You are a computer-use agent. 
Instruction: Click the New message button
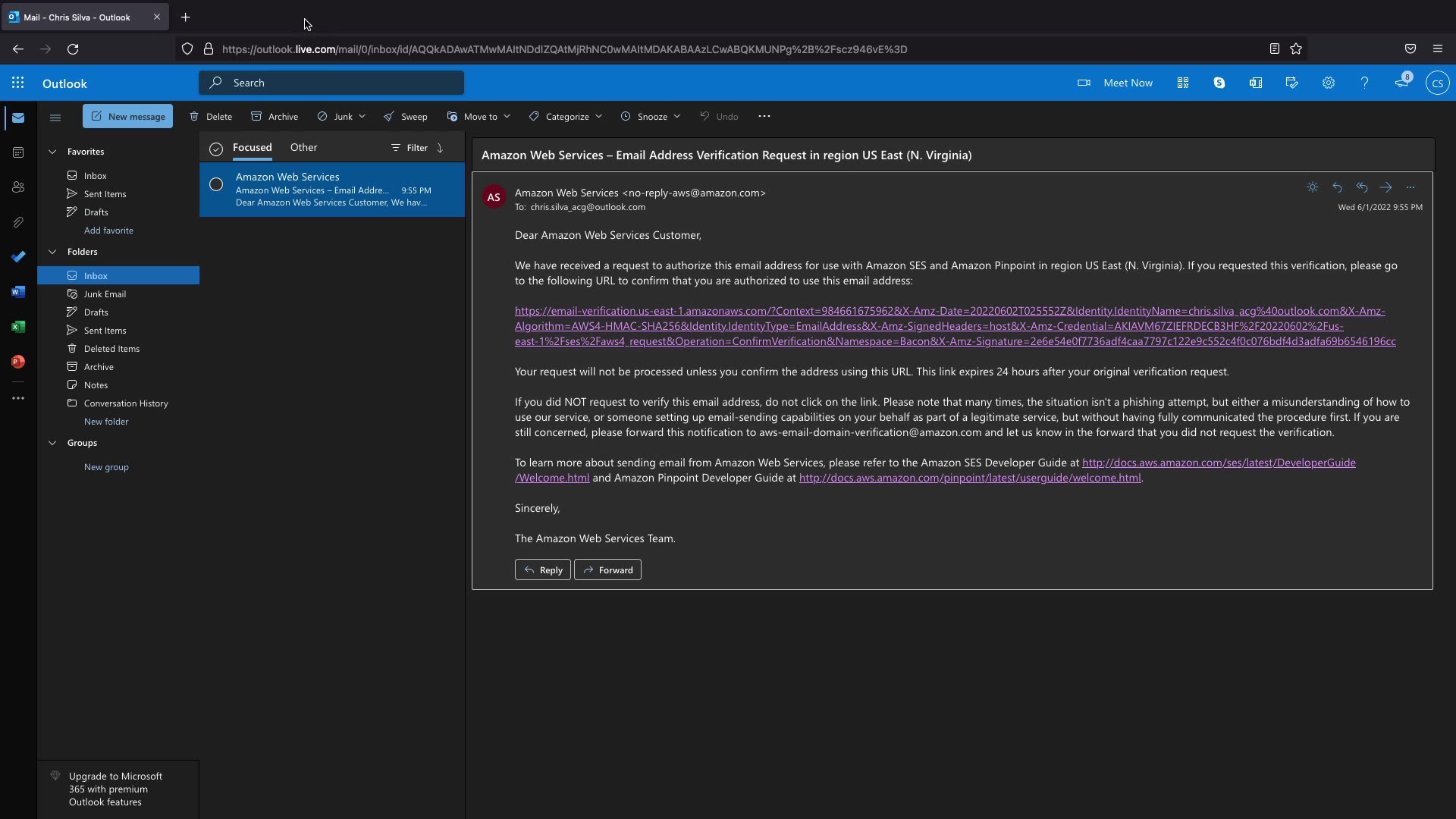pos(127,117)
